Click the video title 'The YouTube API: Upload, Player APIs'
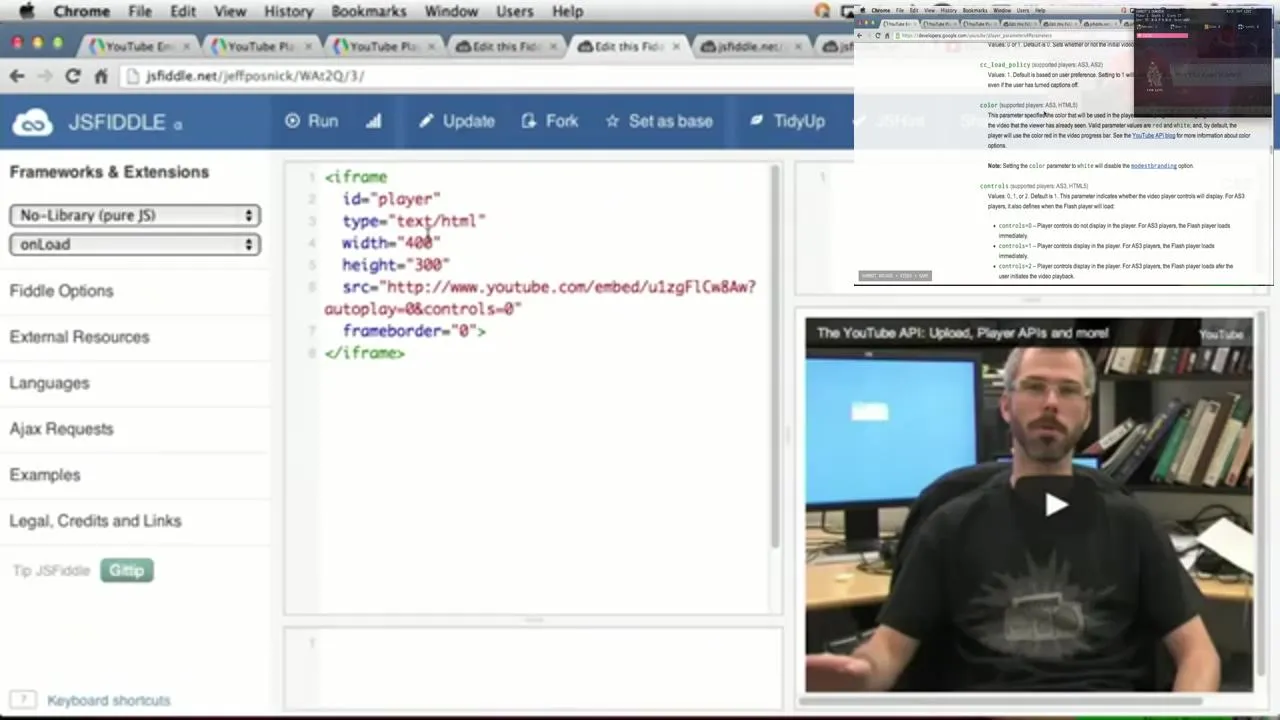1280x720 pixels. (962, 333)
